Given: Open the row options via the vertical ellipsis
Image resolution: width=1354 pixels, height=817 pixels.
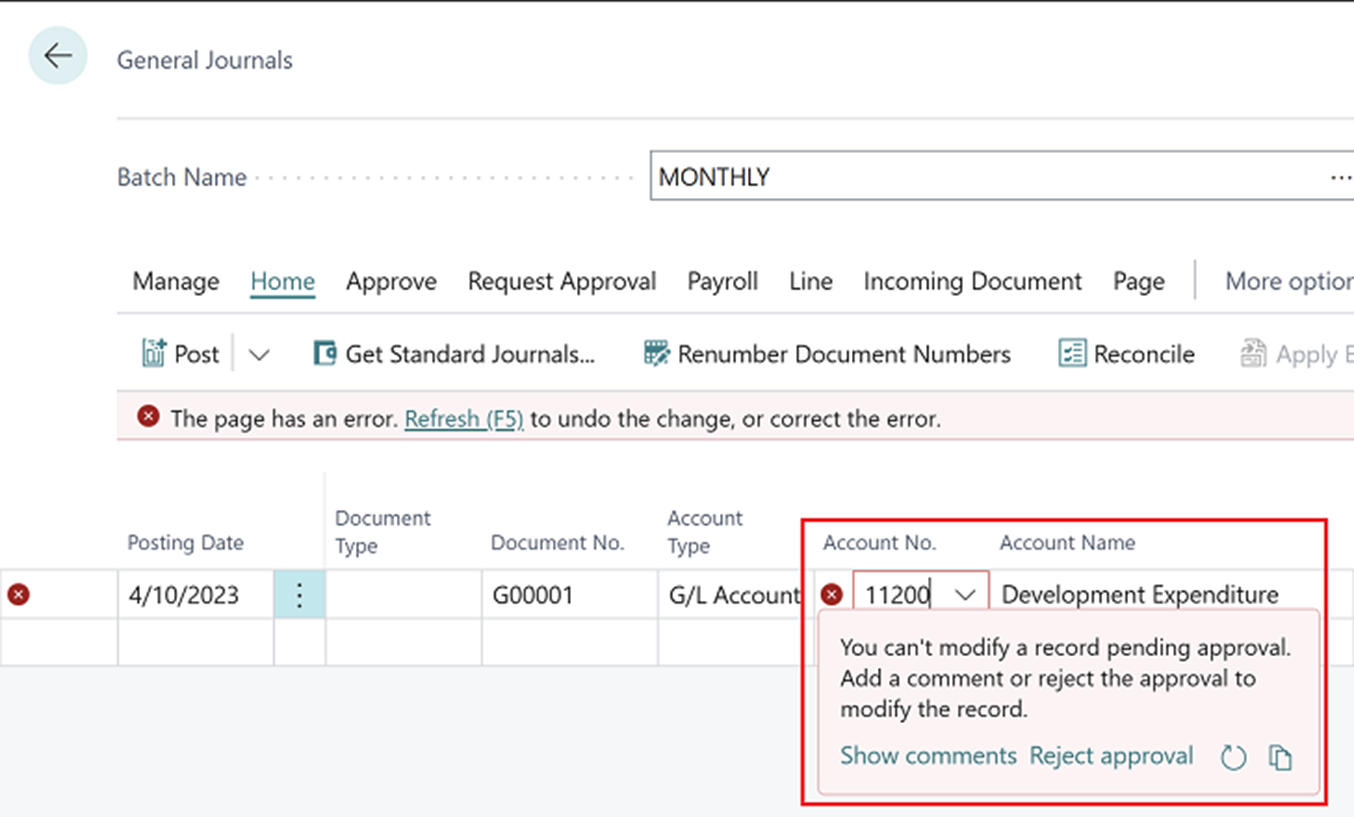Looking at the screenshot, I should pyautogui.click(x=299, y=594).
